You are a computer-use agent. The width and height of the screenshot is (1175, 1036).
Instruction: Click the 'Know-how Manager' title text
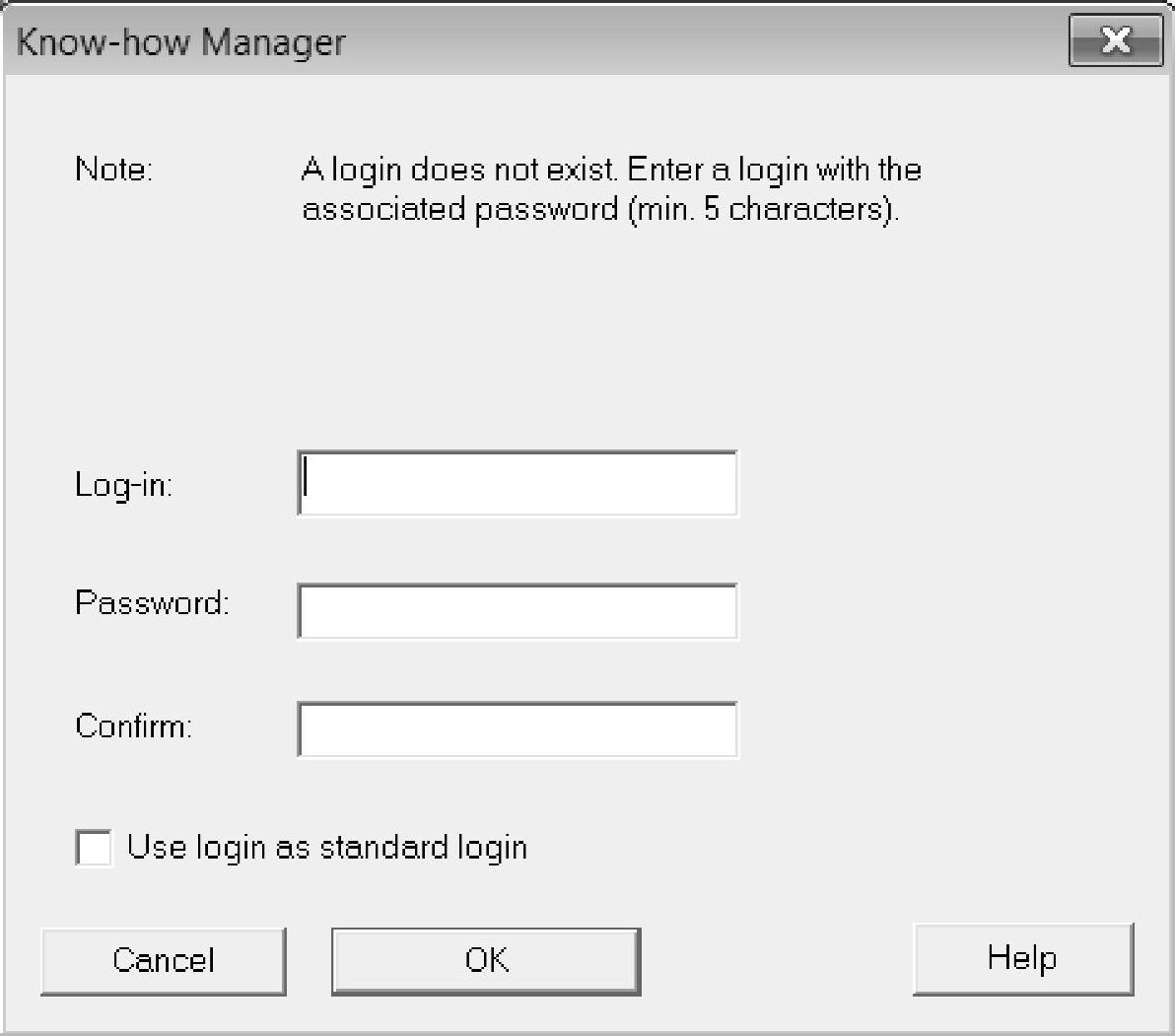(x=181, y=42)
